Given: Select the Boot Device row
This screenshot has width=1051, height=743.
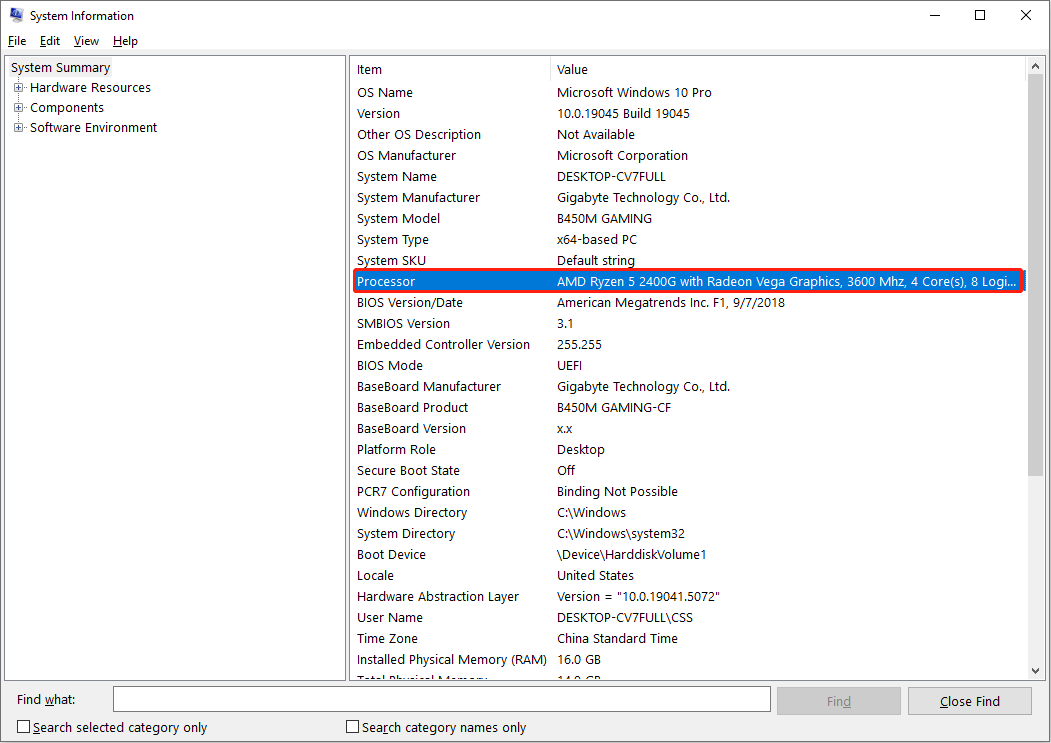Looking at the screenshot, I should coord(688,555).
